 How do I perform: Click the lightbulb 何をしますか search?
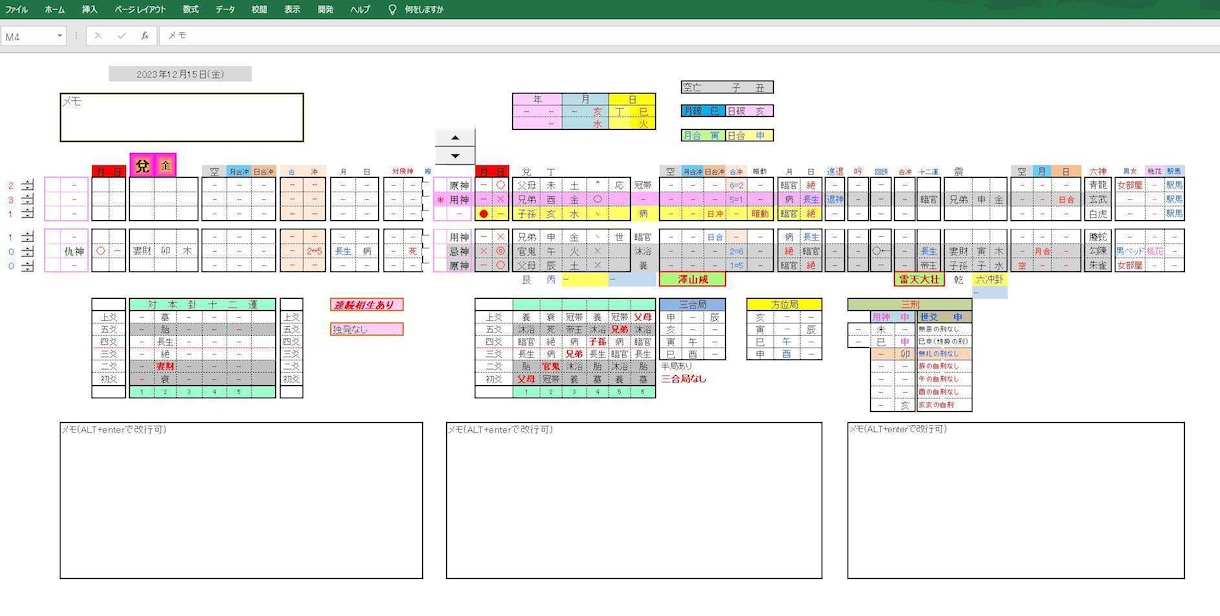[x=416, y=9]
